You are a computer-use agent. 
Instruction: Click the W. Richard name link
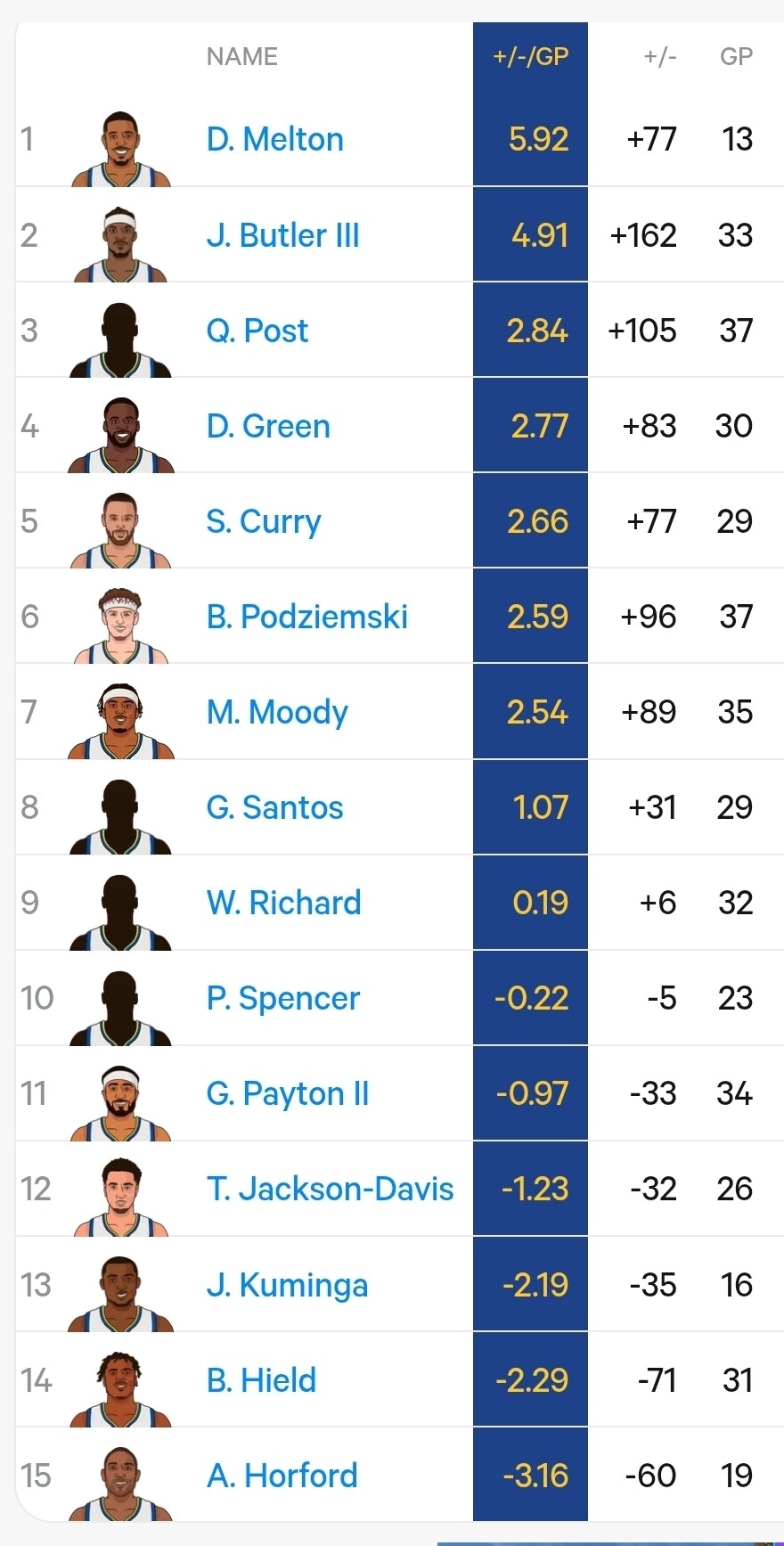[x=284, y=903]
